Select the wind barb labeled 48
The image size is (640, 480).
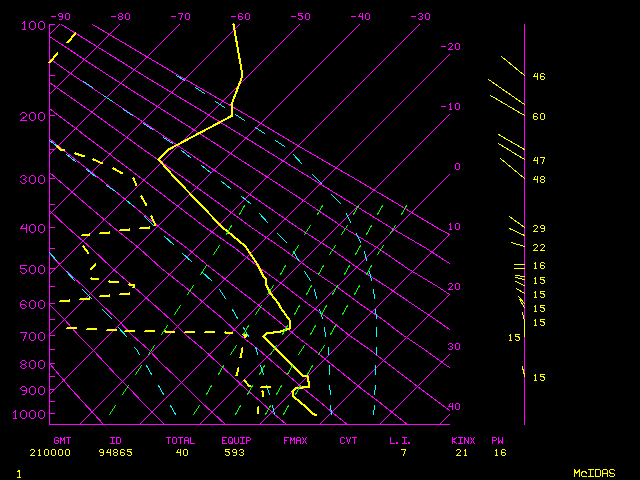[x=510, y=169]
